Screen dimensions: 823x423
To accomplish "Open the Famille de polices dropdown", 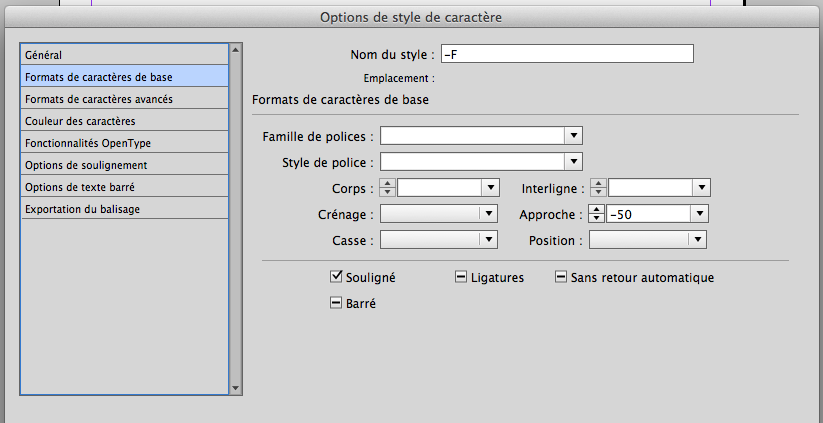I will click(x=573, y=136).
